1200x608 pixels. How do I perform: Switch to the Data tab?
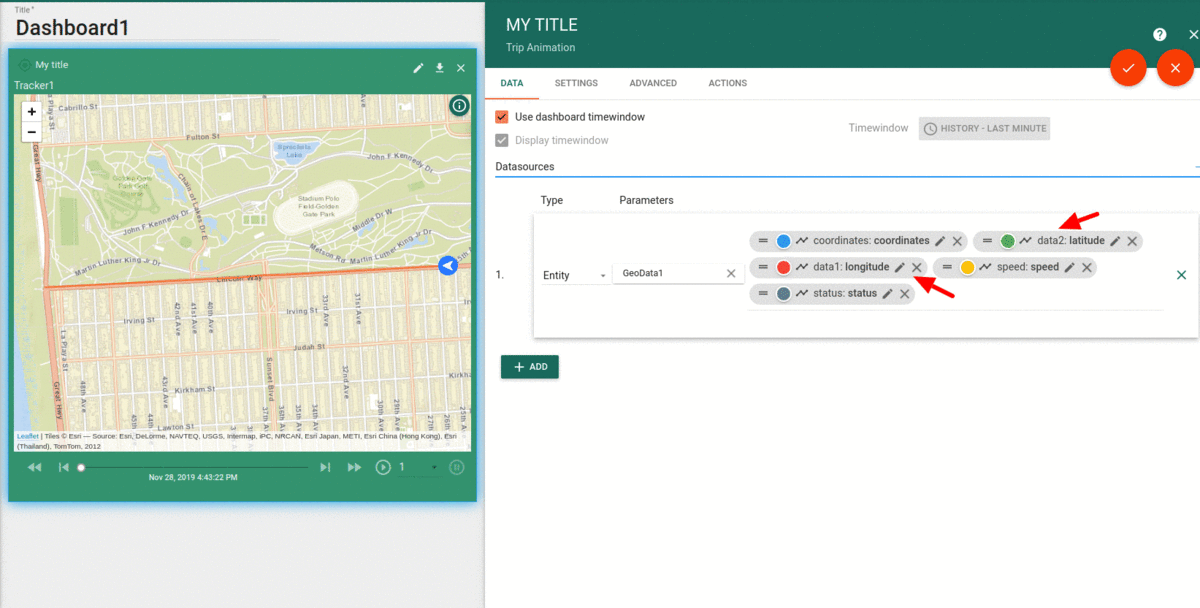512,83
